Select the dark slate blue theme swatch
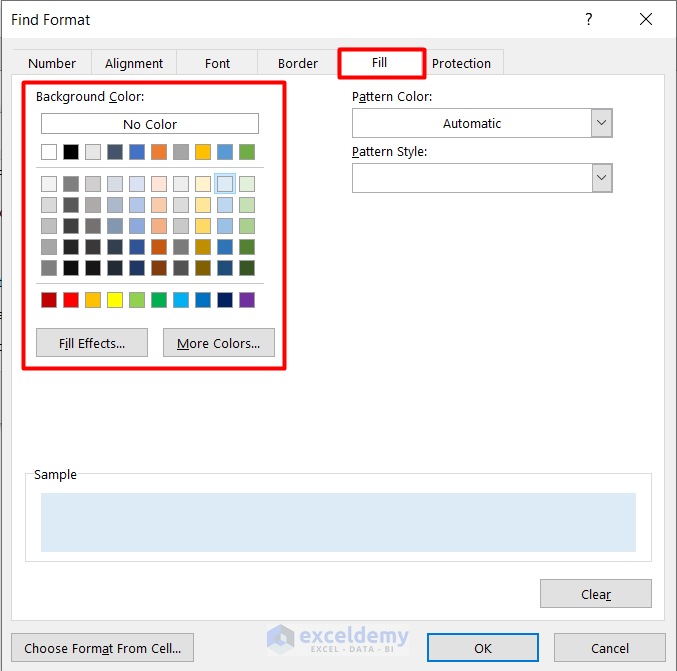Screen dimensions: 677x671 115,152
